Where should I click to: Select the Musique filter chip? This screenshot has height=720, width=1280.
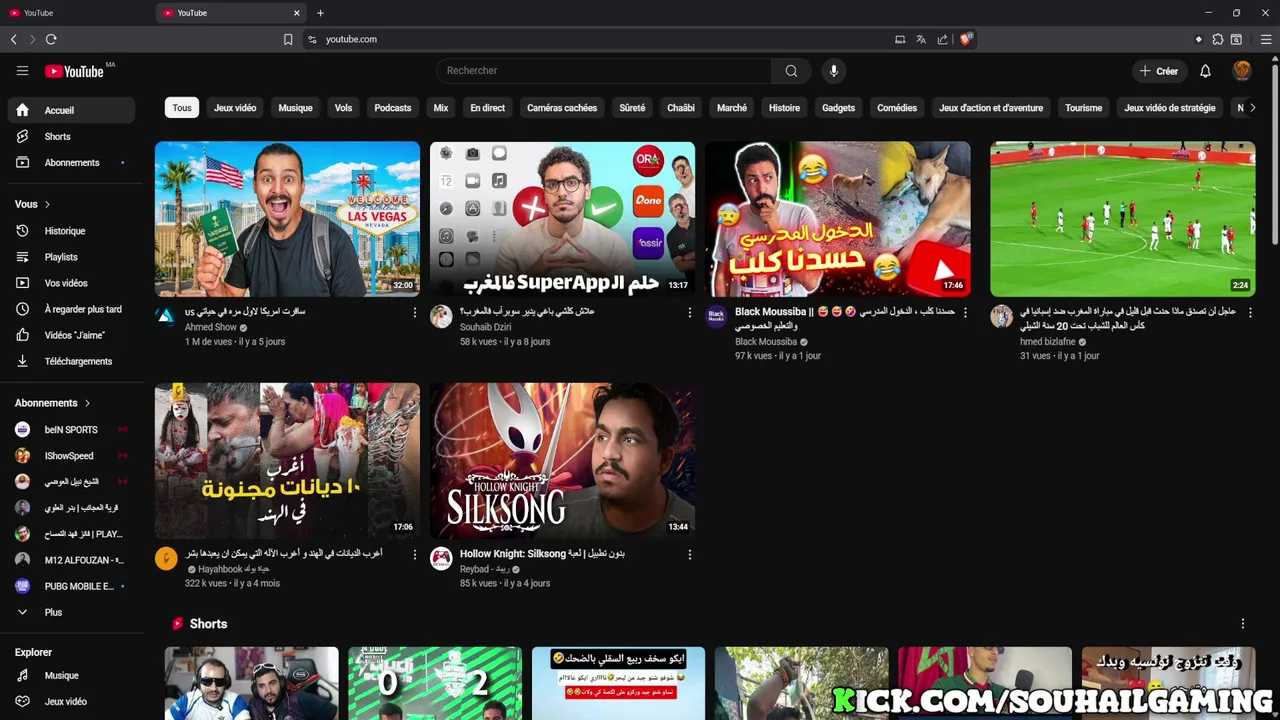click(295, 108)
